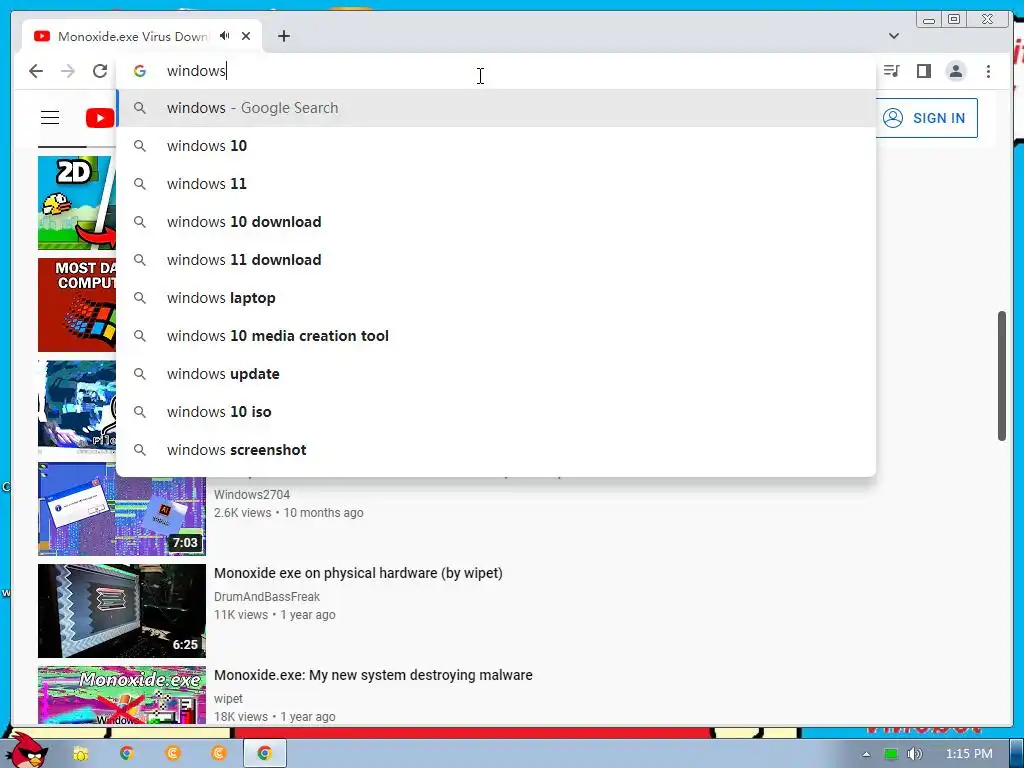Click the 1:15 PM taskbar clock
The height and width of the screenshot is (768, 1024).
(x=969, y=754)
